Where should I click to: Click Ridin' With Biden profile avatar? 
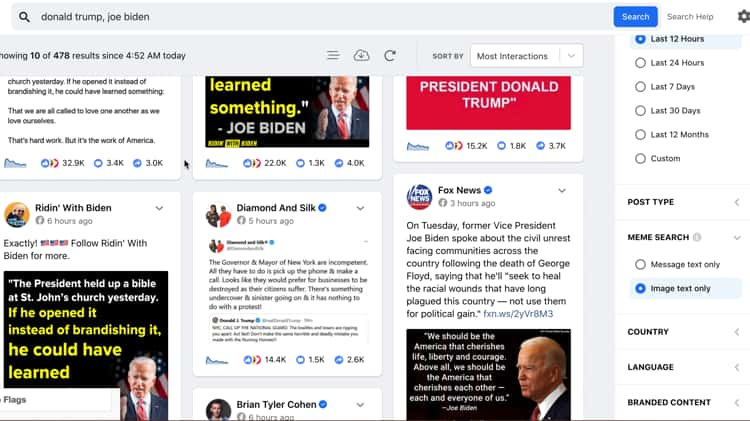(x=17, y=214)
